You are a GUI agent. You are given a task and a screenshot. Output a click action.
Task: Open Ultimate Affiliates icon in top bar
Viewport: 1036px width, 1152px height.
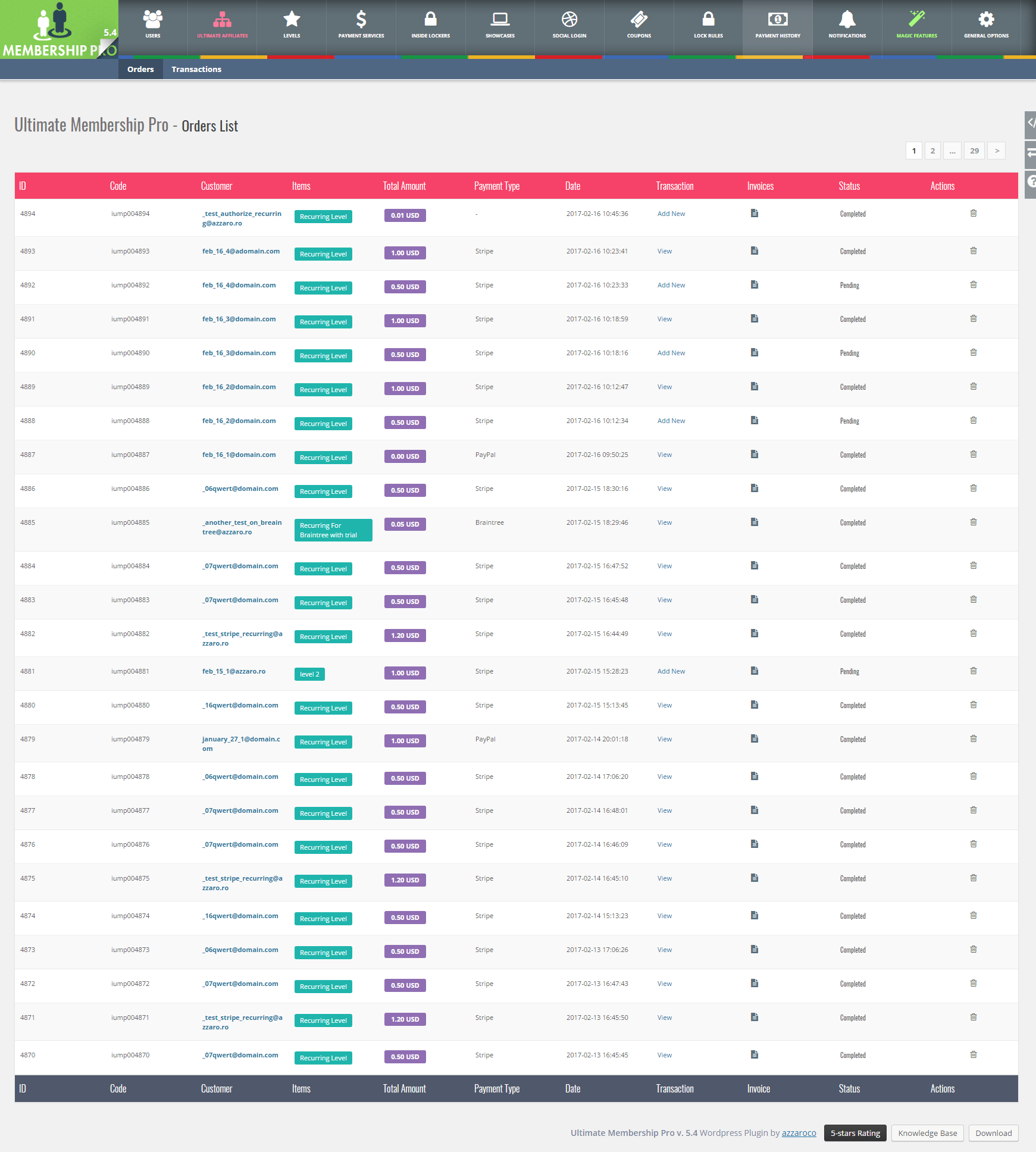[222, 20]
